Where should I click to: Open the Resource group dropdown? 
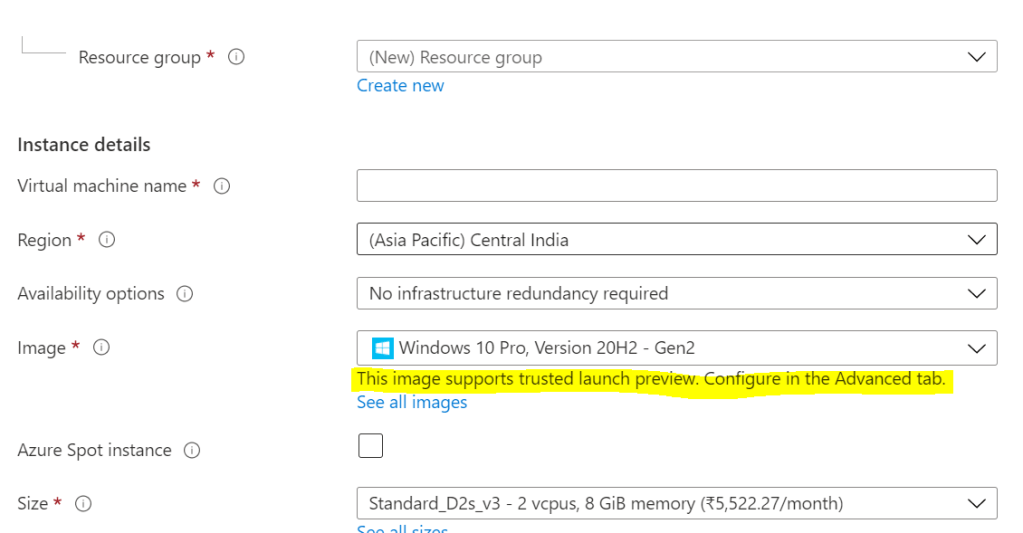point(676,57)
